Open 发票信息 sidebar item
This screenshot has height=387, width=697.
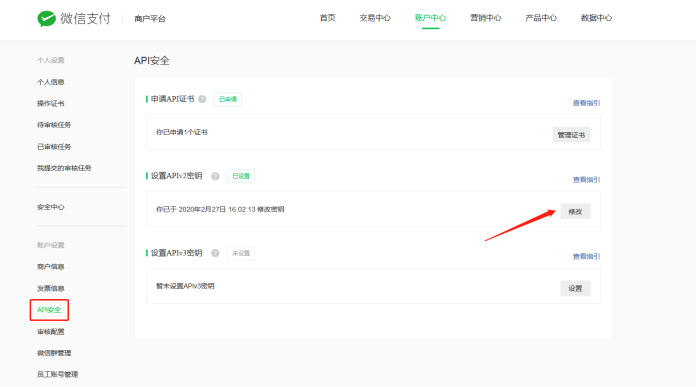coord(51,288)
